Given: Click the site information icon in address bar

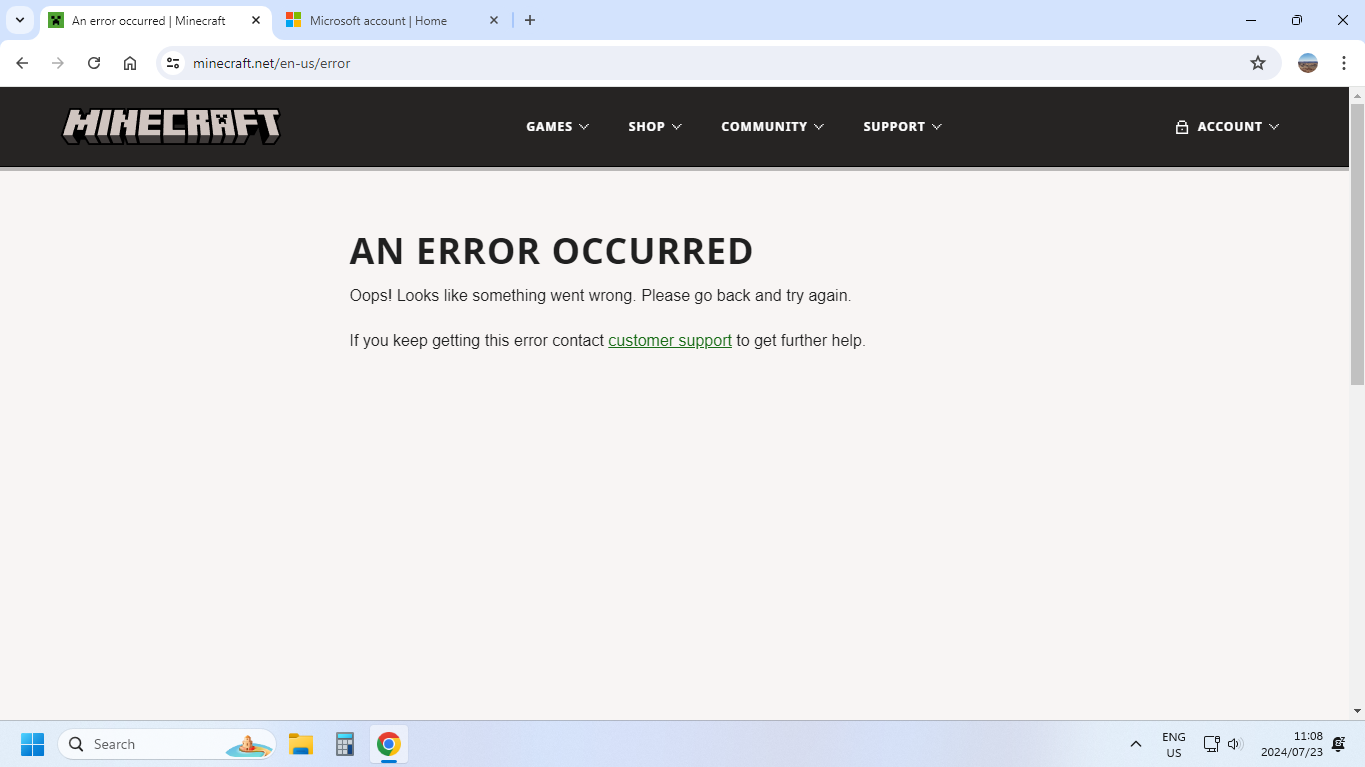Looking at the screenshot, I should pyautogui.click(x=173, y=63).
